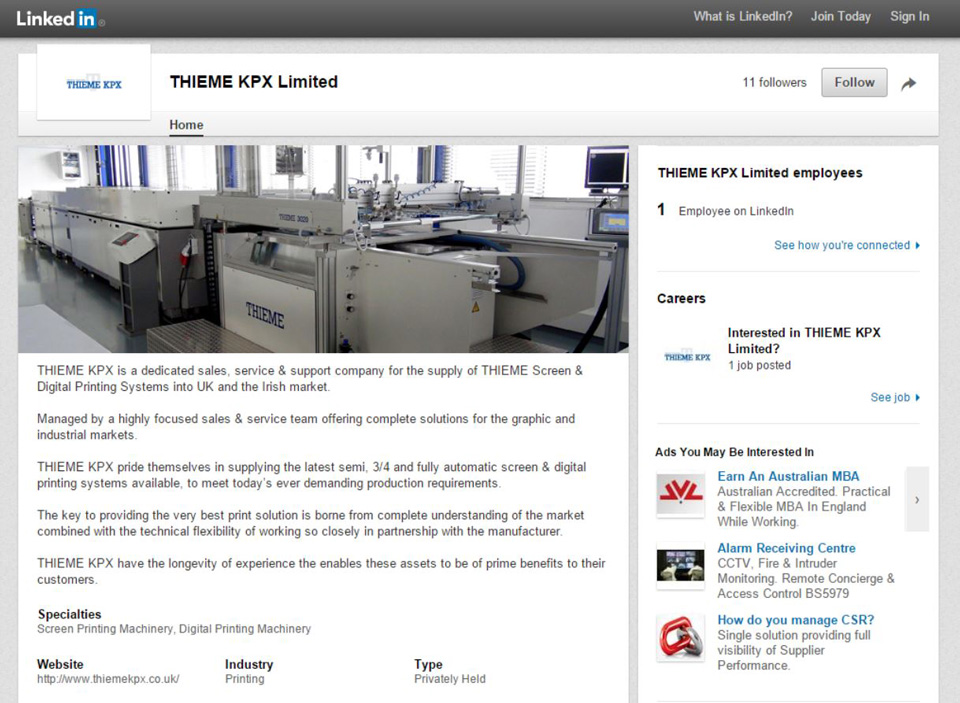Click the Printing industry value
Image resolution: width=960 pixels, height=703 pixels.
[x=245, y=679]
